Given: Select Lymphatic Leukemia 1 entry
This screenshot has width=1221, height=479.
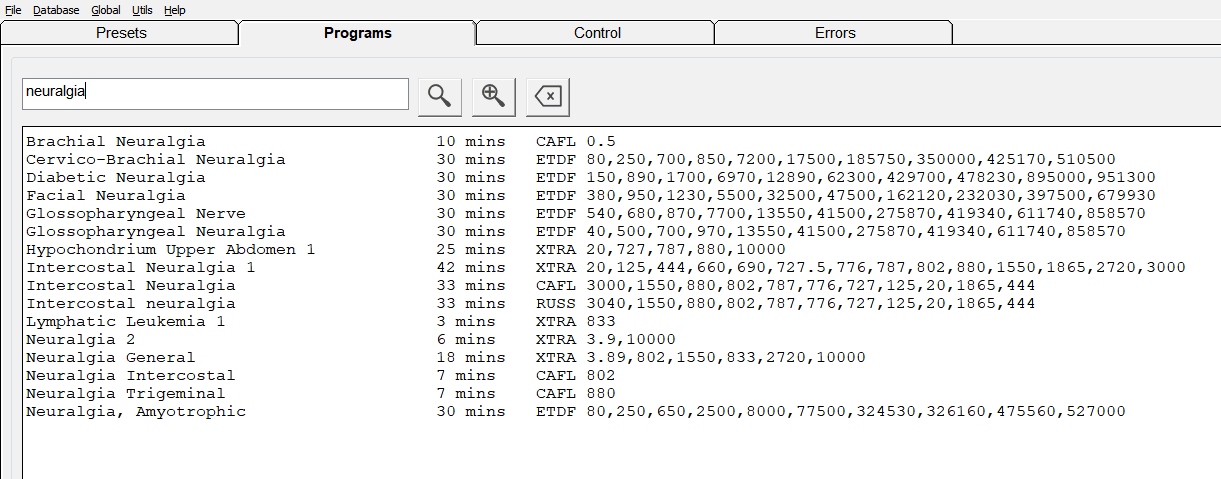Looking at the screenshot, I should click(x=126, y=321).
